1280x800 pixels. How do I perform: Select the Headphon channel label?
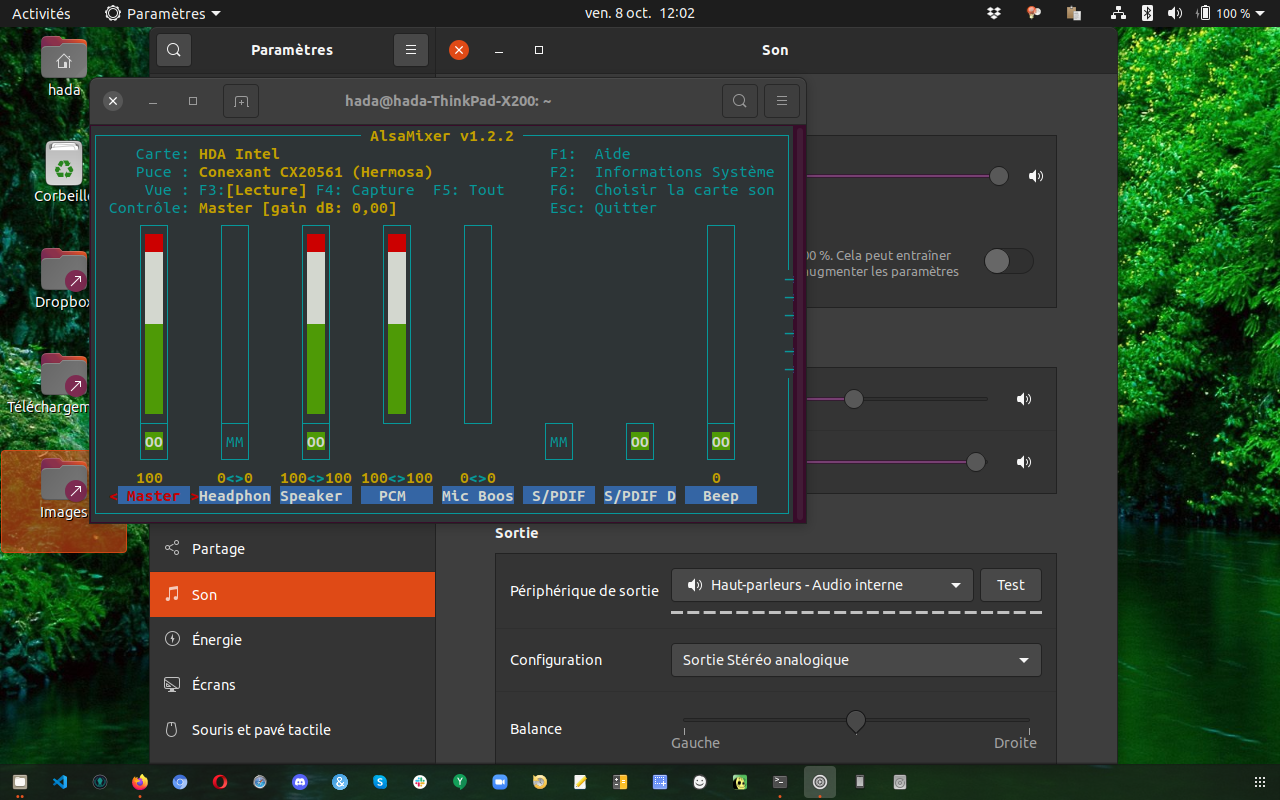[x=235, y=496]
